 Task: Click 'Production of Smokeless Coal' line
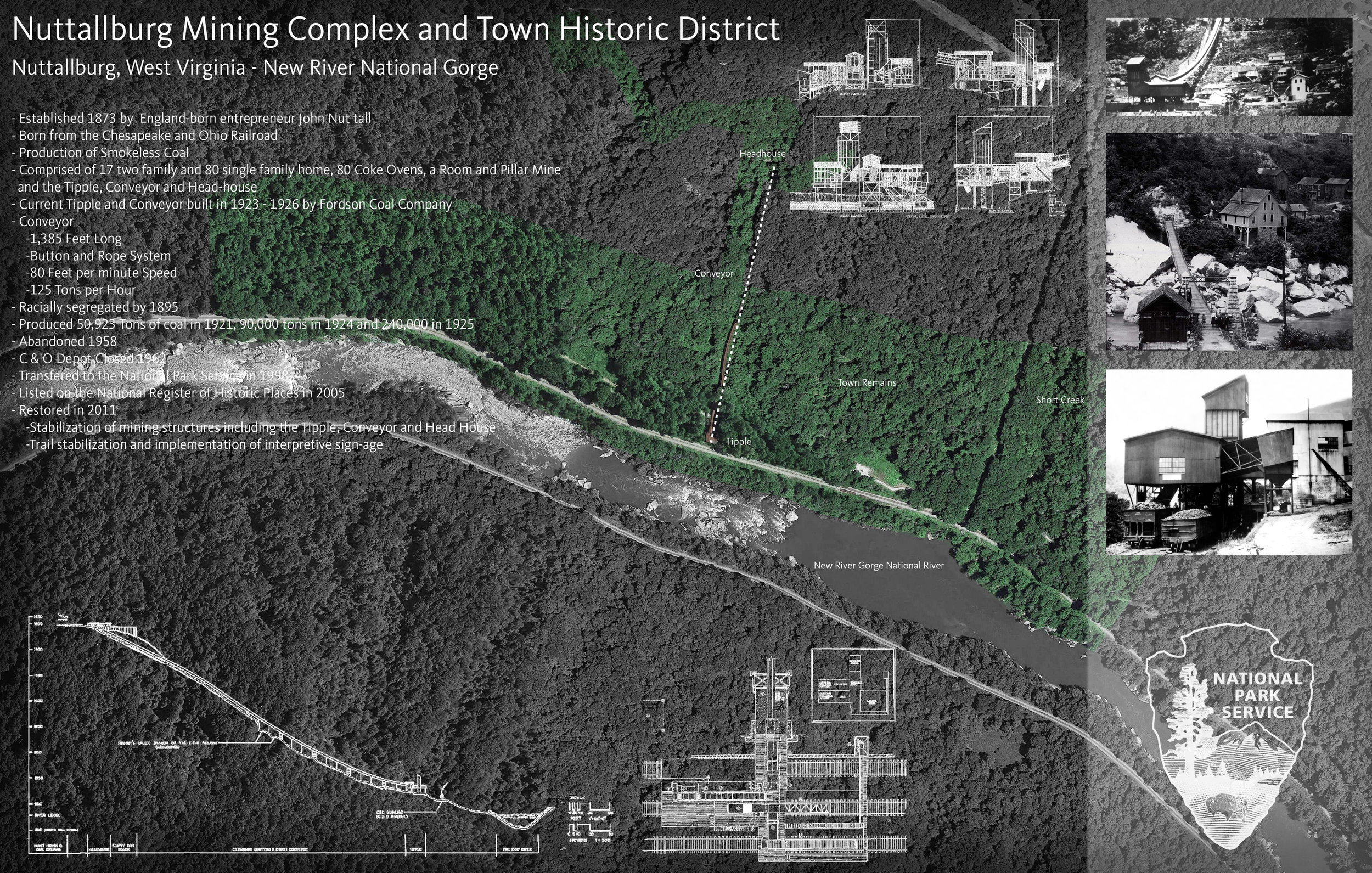[100, 153]
